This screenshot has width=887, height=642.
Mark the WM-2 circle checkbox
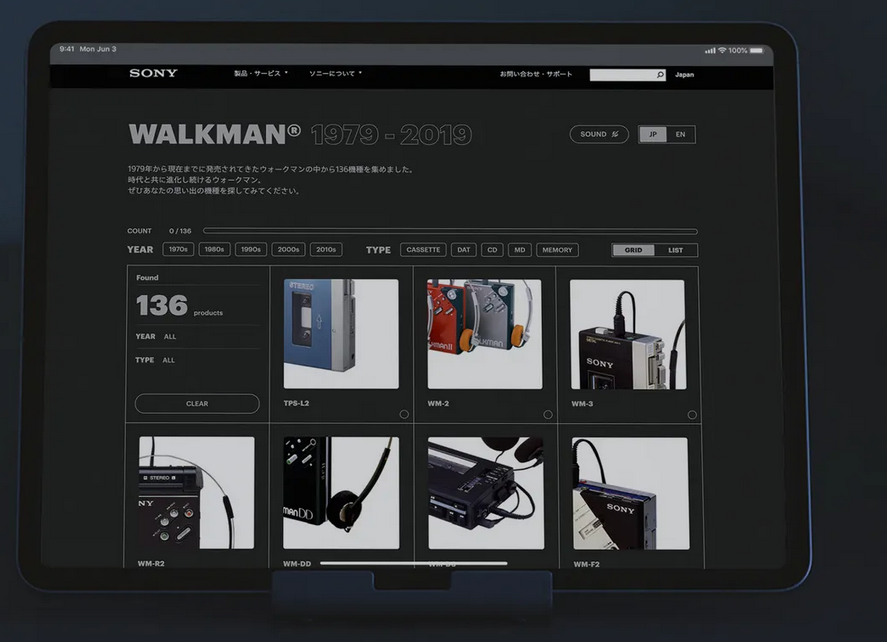tap(548, 415)
